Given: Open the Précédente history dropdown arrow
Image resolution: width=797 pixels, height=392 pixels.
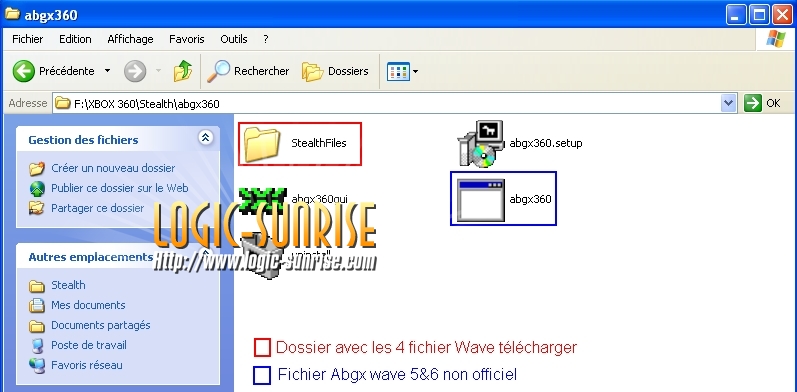Looking at the screenshot, I should tap(107, 71).
